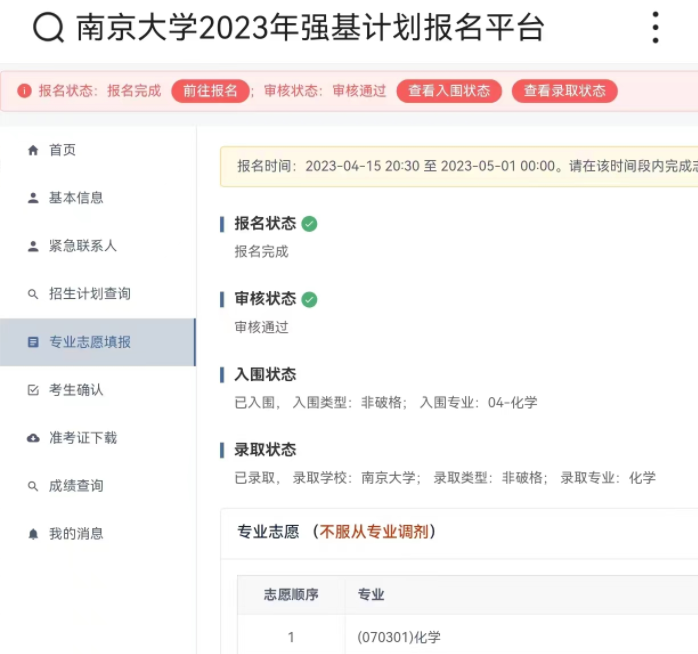The height and width of the screenshot is (654, 698).
Task: Click the 报名完成 text under 报名状态 heading
Action: click(261, 252)
